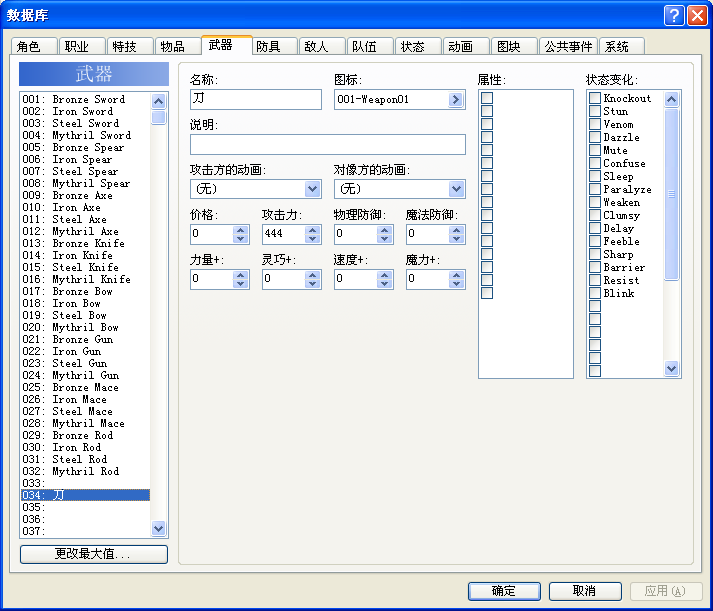The image size is (713, 611).
Task: Check the Knockout state checkbox
Action: coord(595,98)
